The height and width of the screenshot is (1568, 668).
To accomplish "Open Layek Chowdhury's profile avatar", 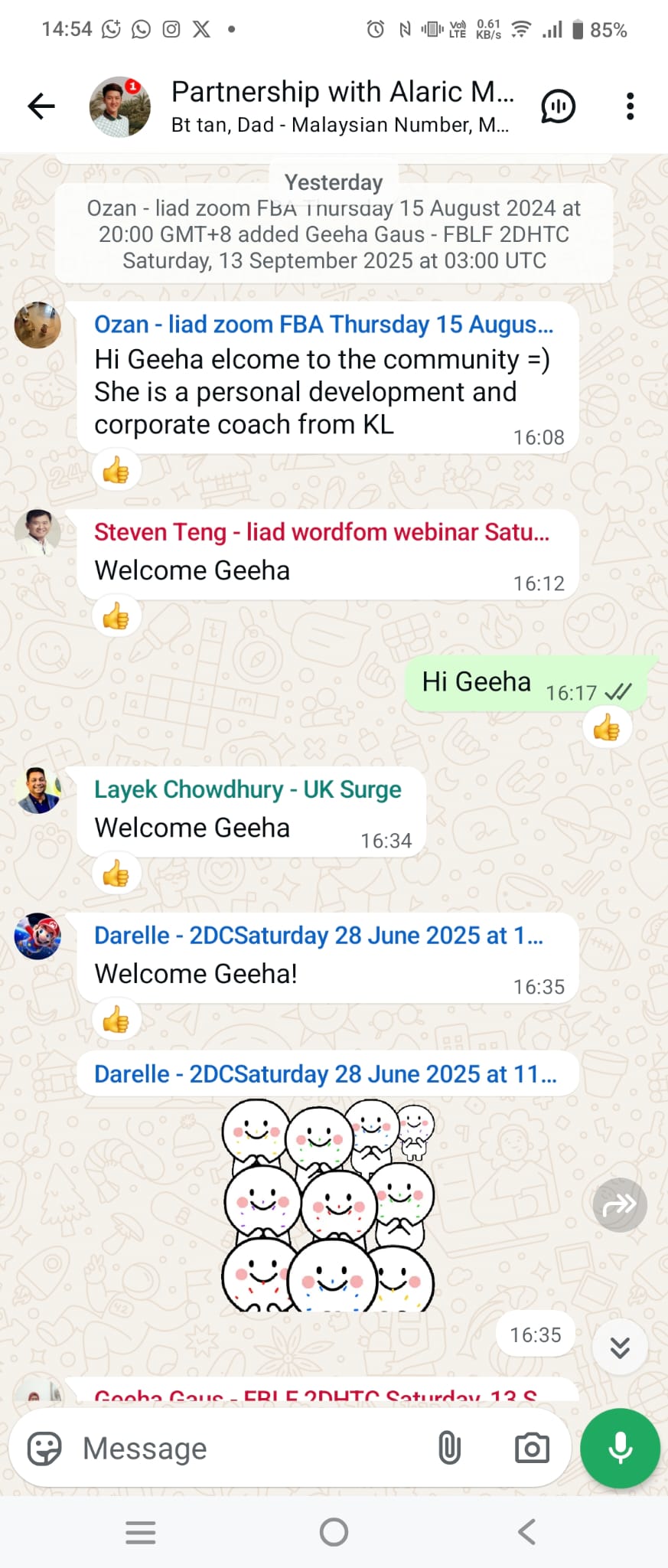I will coord(38,790).
